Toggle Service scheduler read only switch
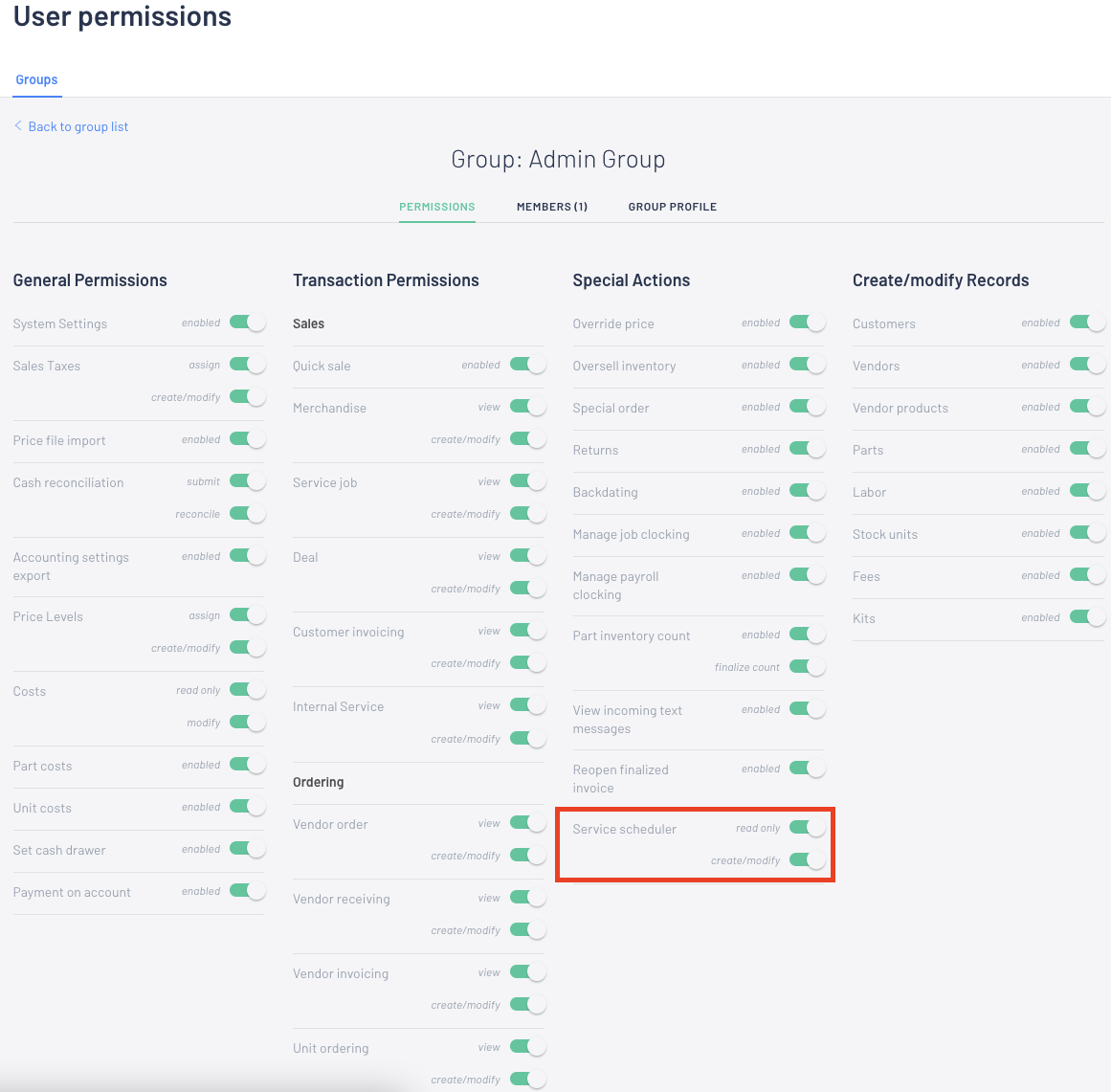Viewport: 1111px width, 1092px height. pos(807,828)
